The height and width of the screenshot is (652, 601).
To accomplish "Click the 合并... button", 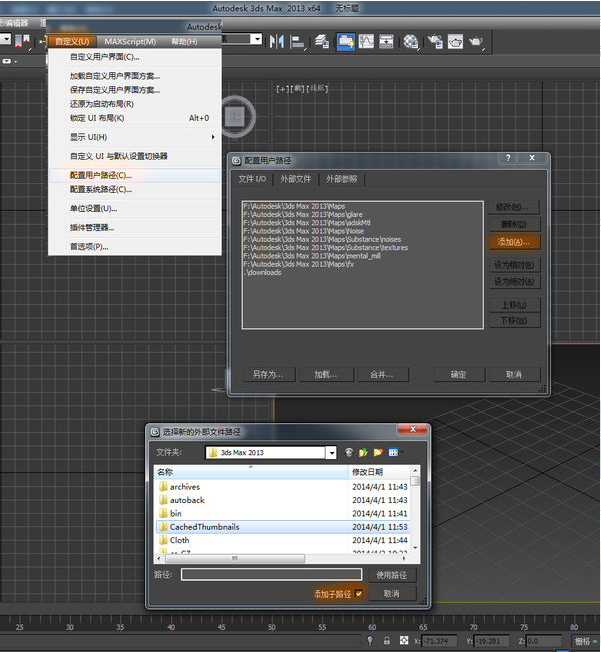I will (x=382, y=375).
